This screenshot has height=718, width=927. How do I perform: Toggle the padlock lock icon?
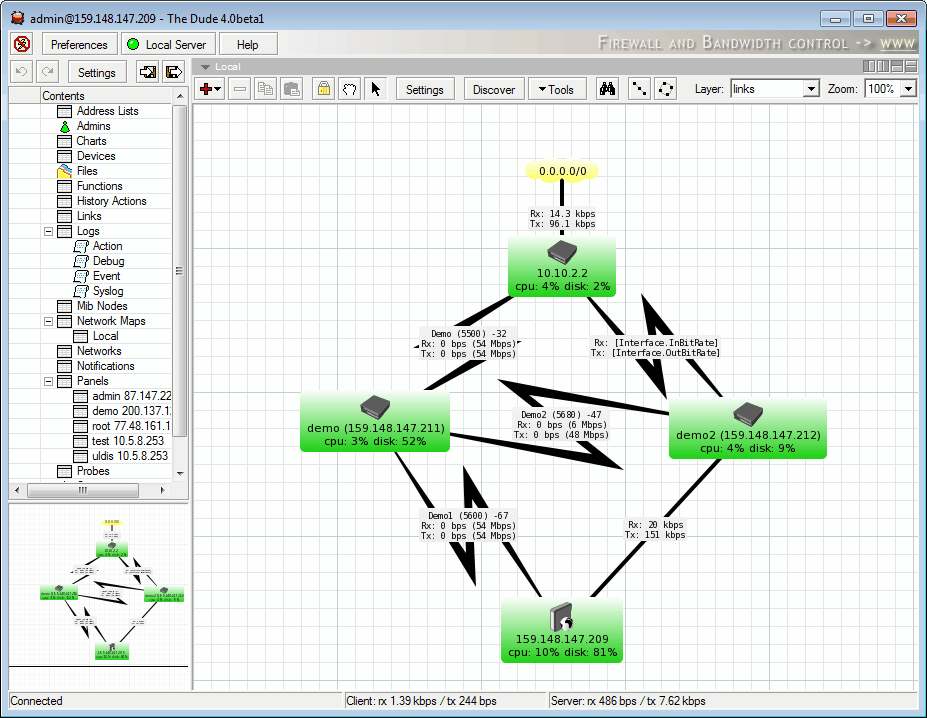click(x=323, y=89)
